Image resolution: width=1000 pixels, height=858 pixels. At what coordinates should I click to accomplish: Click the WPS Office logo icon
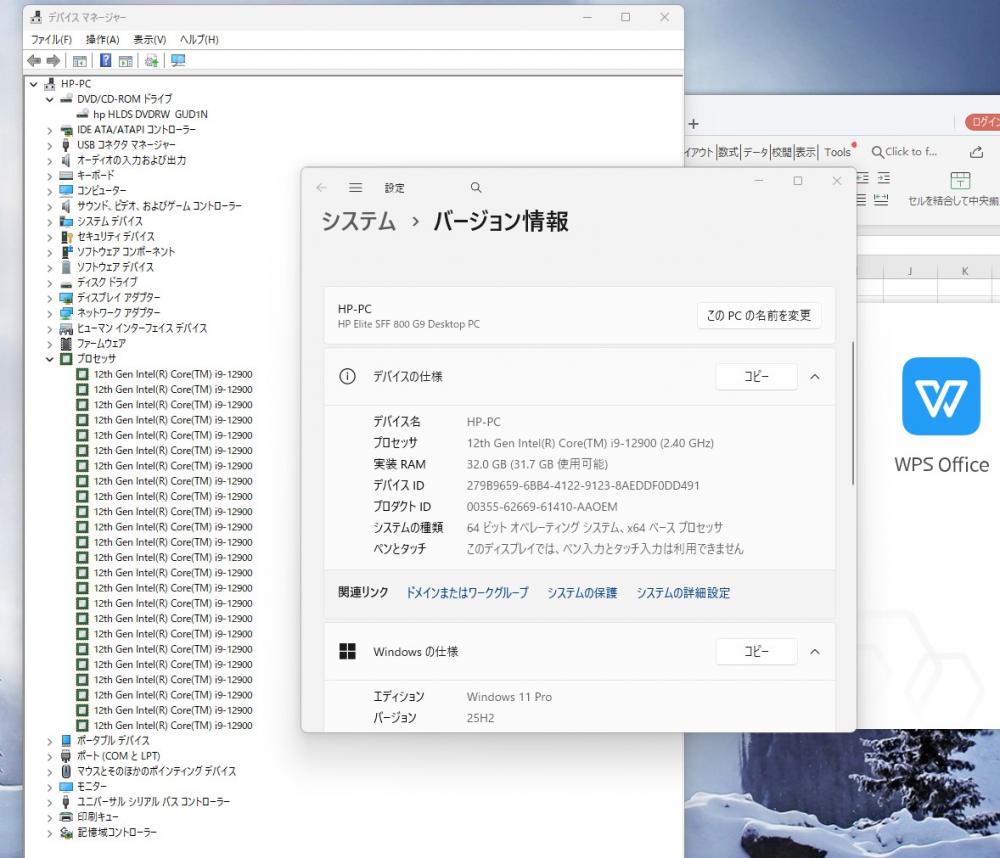pos(941,396)
